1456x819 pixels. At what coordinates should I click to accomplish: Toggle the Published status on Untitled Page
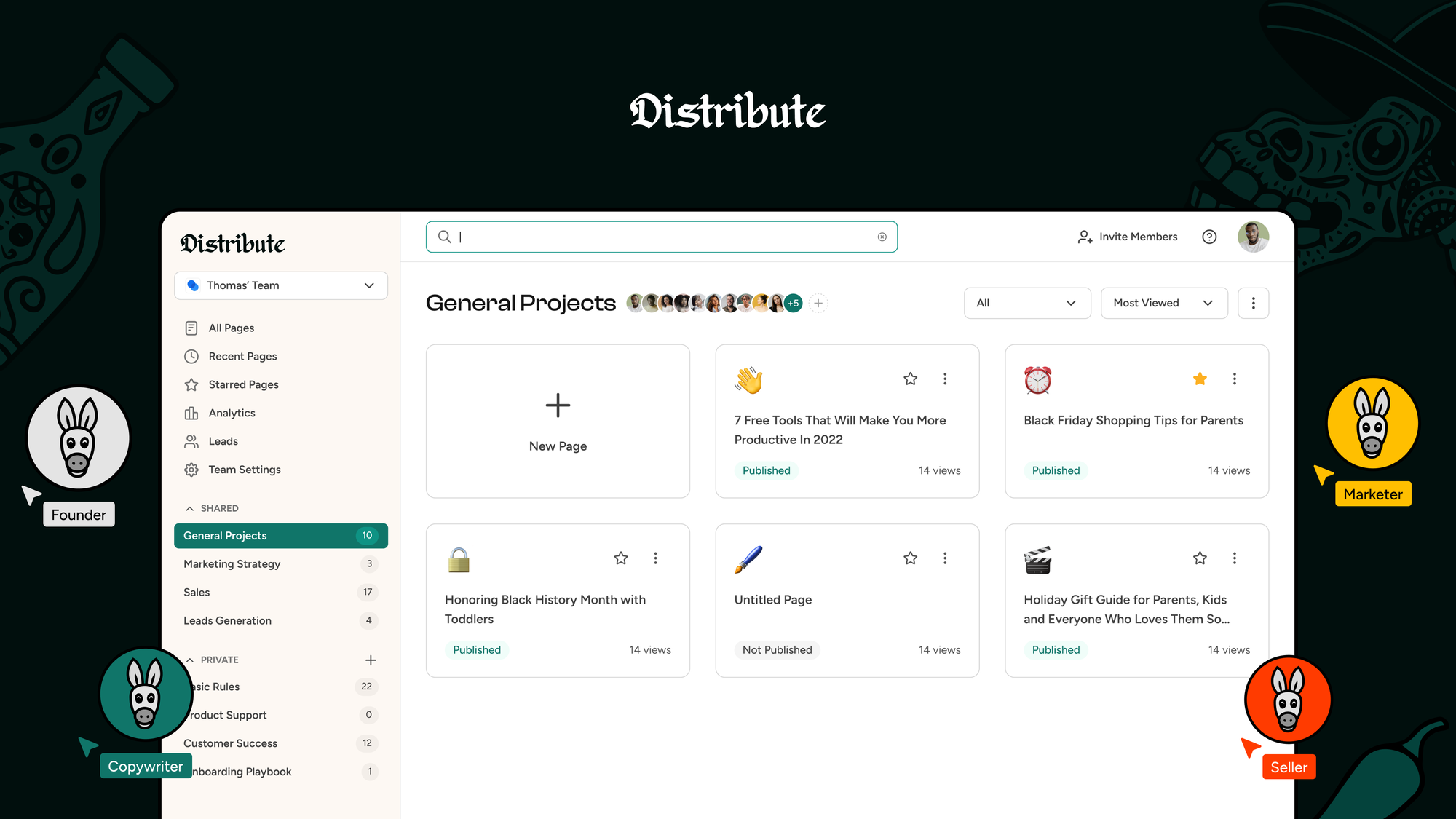point(777,650)
